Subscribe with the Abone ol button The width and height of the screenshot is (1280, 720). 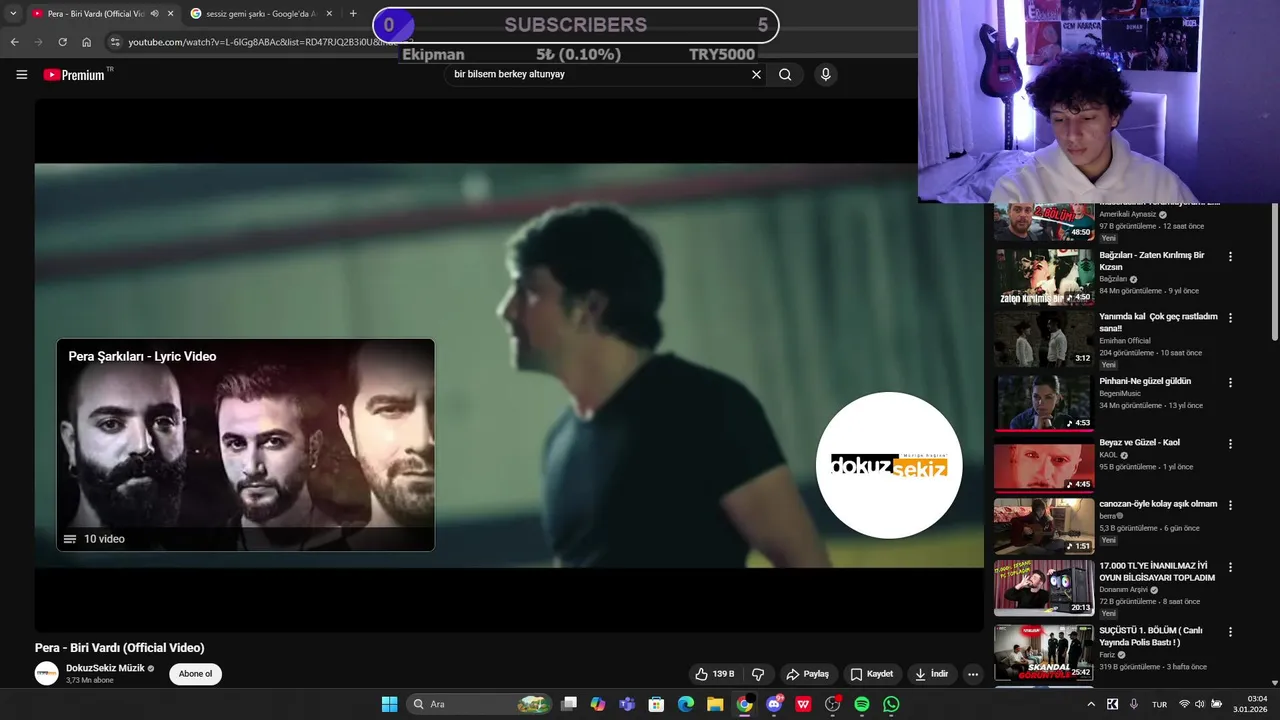[195, 674]
